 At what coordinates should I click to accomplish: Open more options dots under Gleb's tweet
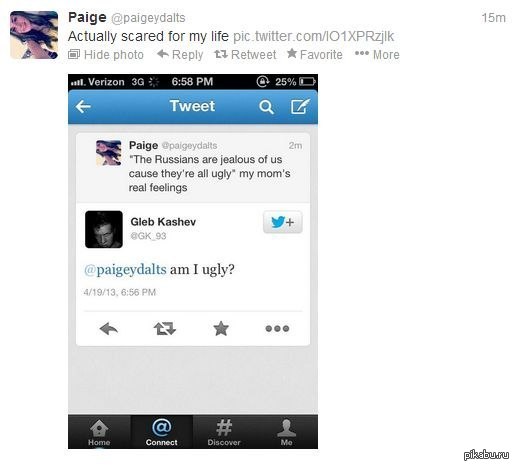pyautogui.click(x=277, y=329)
